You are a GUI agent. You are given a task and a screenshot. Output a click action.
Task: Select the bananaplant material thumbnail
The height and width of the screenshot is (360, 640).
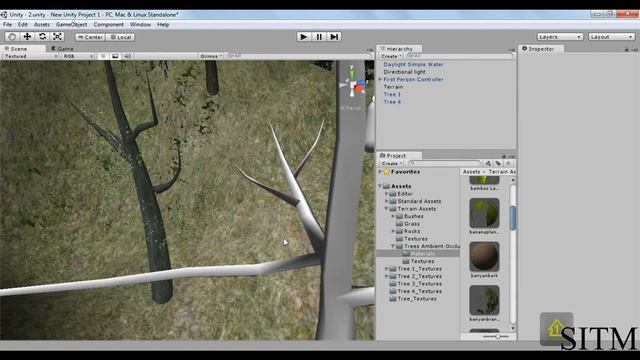click(484, 213)
